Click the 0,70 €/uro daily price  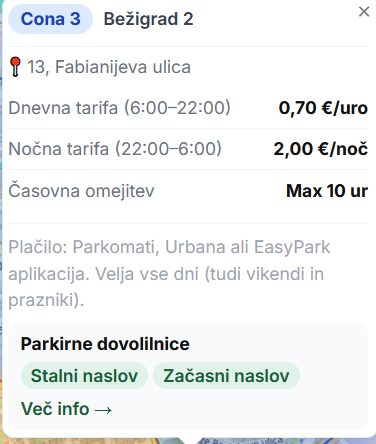pyautogui.click(x=323, y=108)
